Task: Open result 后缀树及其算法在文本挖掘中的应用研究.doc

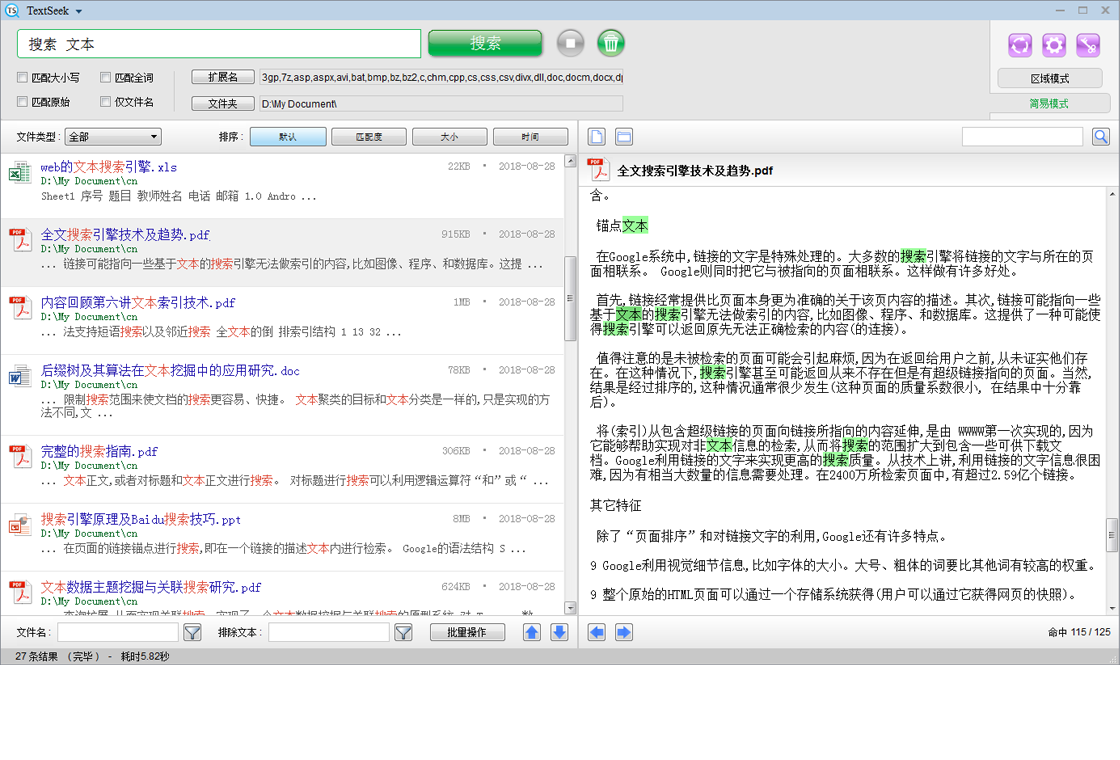Action: coord(170,370)
